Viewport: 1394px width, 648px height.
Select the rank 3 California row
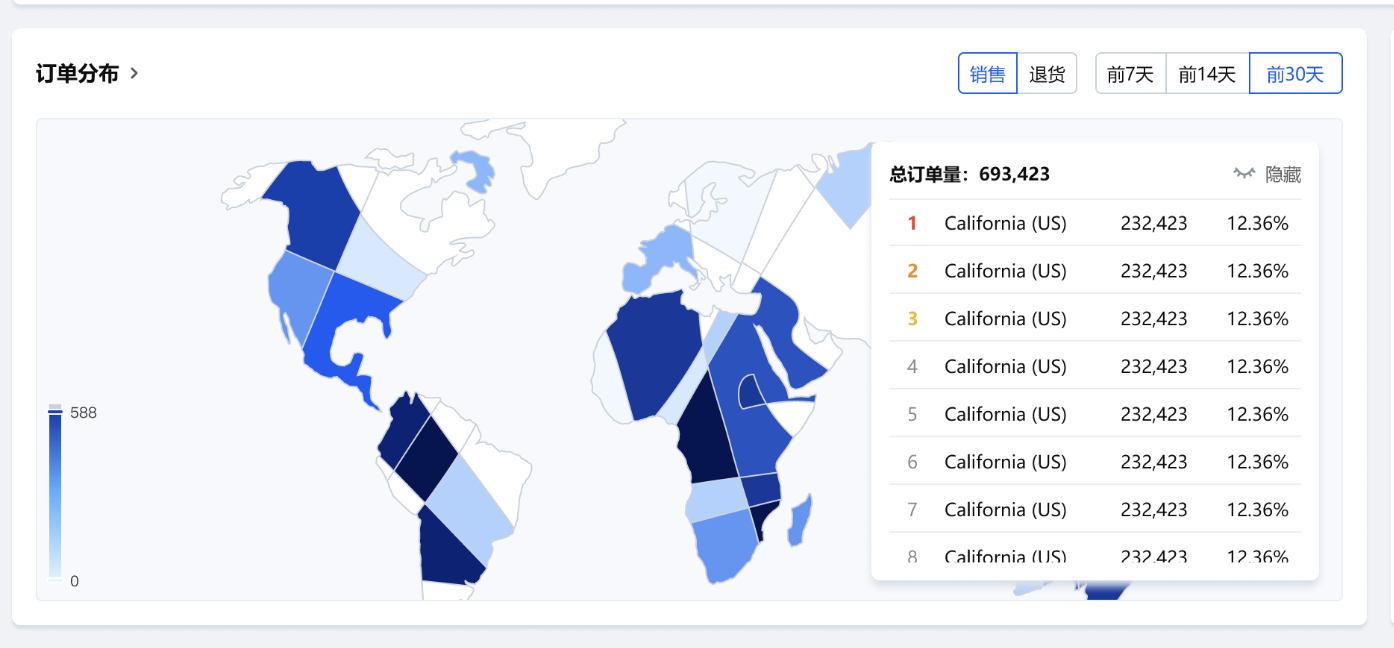pos(1095,319)
